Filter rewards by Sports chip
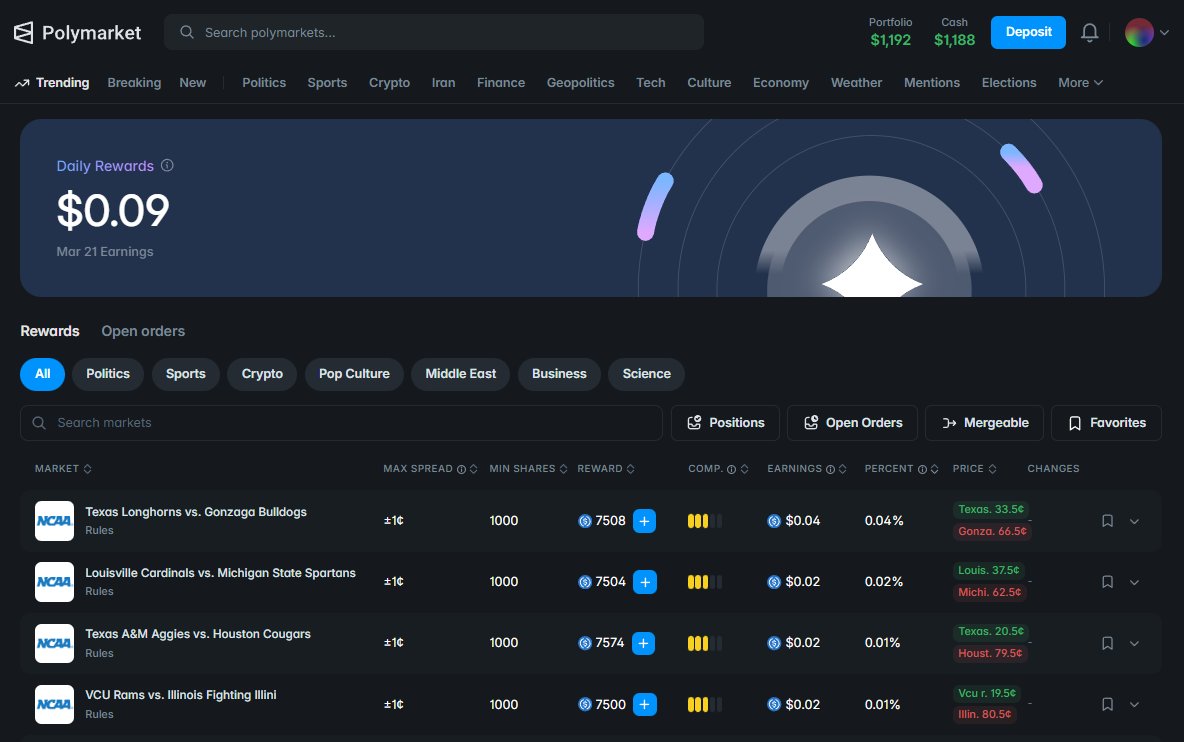1184x742 pixels. tap(186, 374)
